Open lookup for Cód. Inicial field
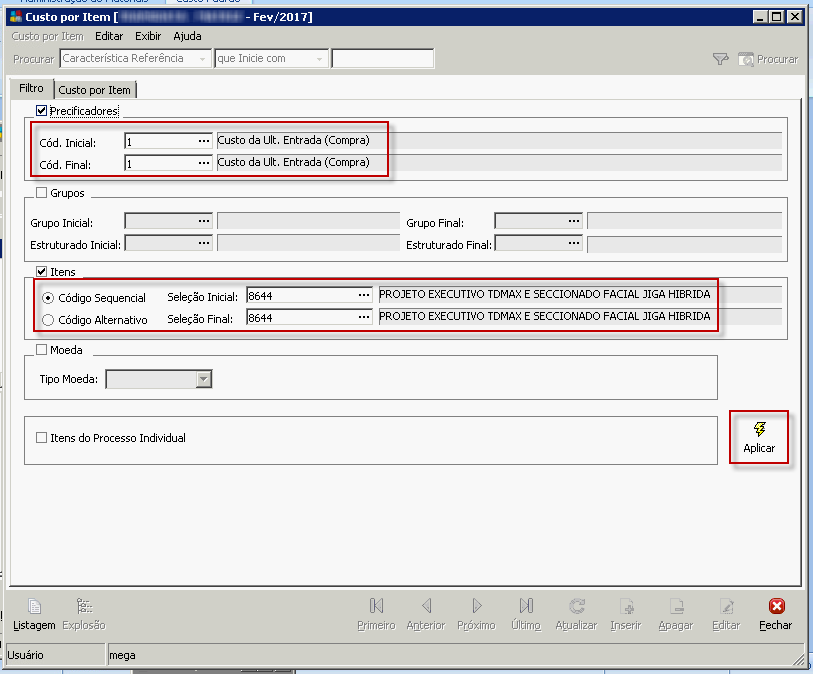Screen dimensions: 813x674 (204, 141)
